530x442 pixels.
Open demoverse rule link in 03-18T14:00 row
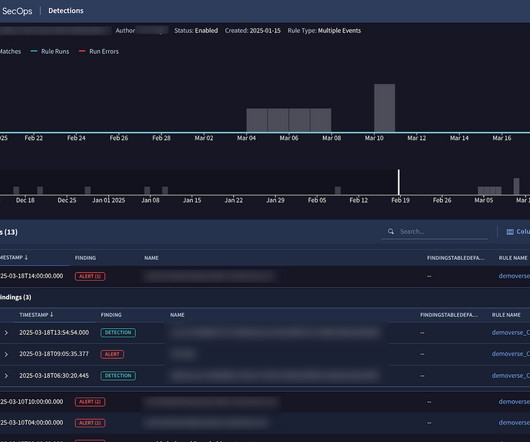tap(514, 276)
